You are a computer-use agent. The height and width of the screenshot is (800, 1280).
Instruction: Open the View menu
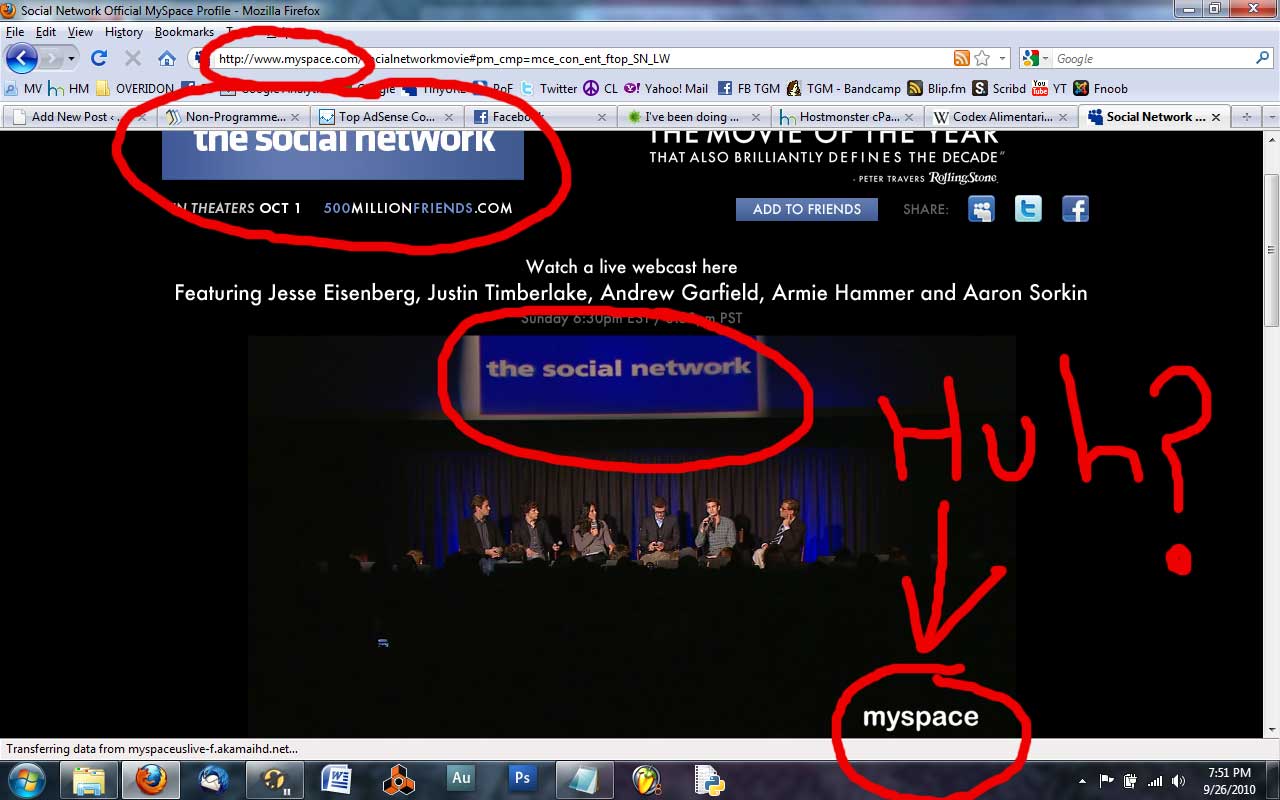80,32
